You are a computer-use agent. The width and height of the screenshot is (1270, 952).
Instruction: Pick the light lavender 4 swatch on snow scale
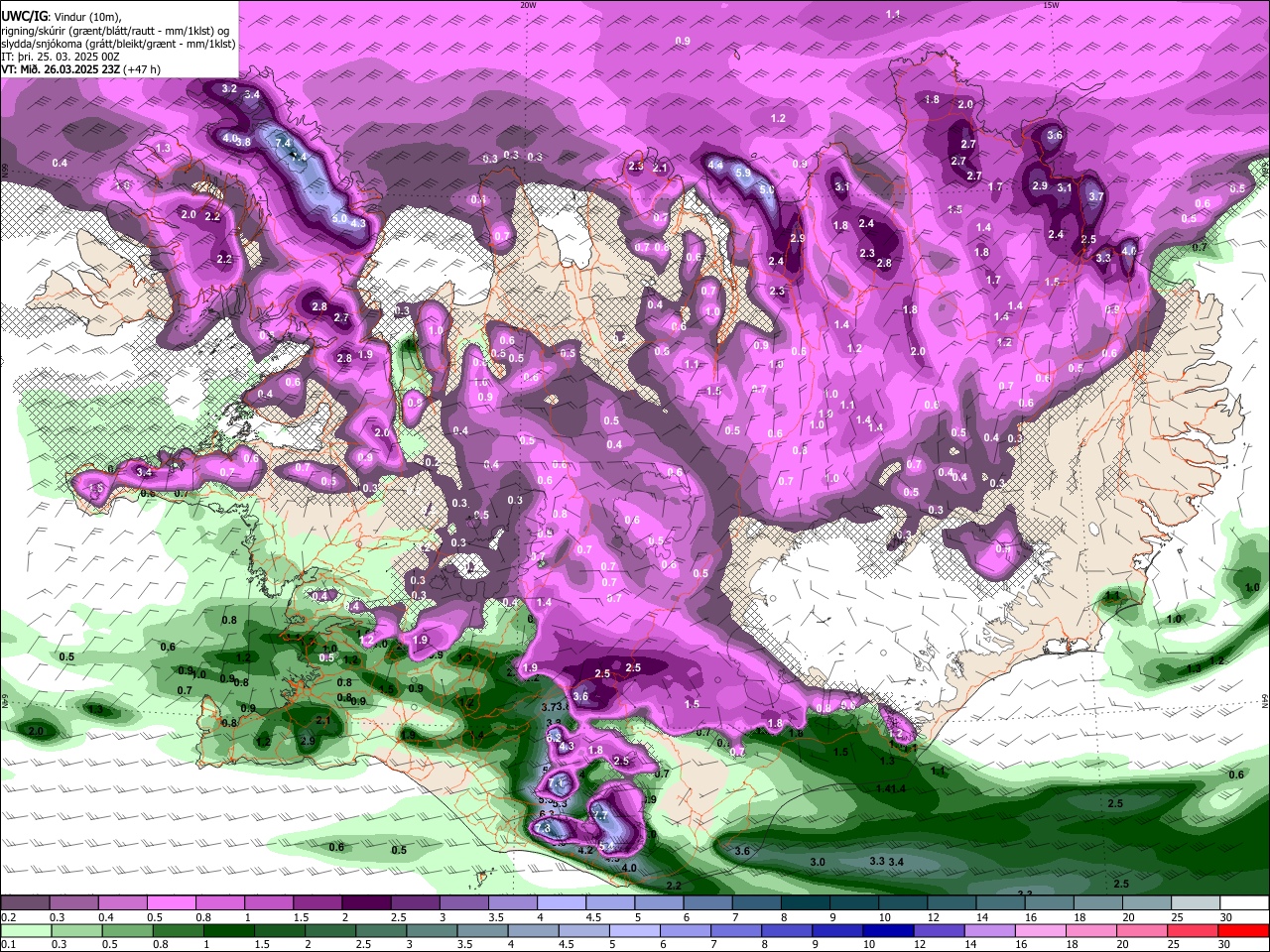(562, 903)
